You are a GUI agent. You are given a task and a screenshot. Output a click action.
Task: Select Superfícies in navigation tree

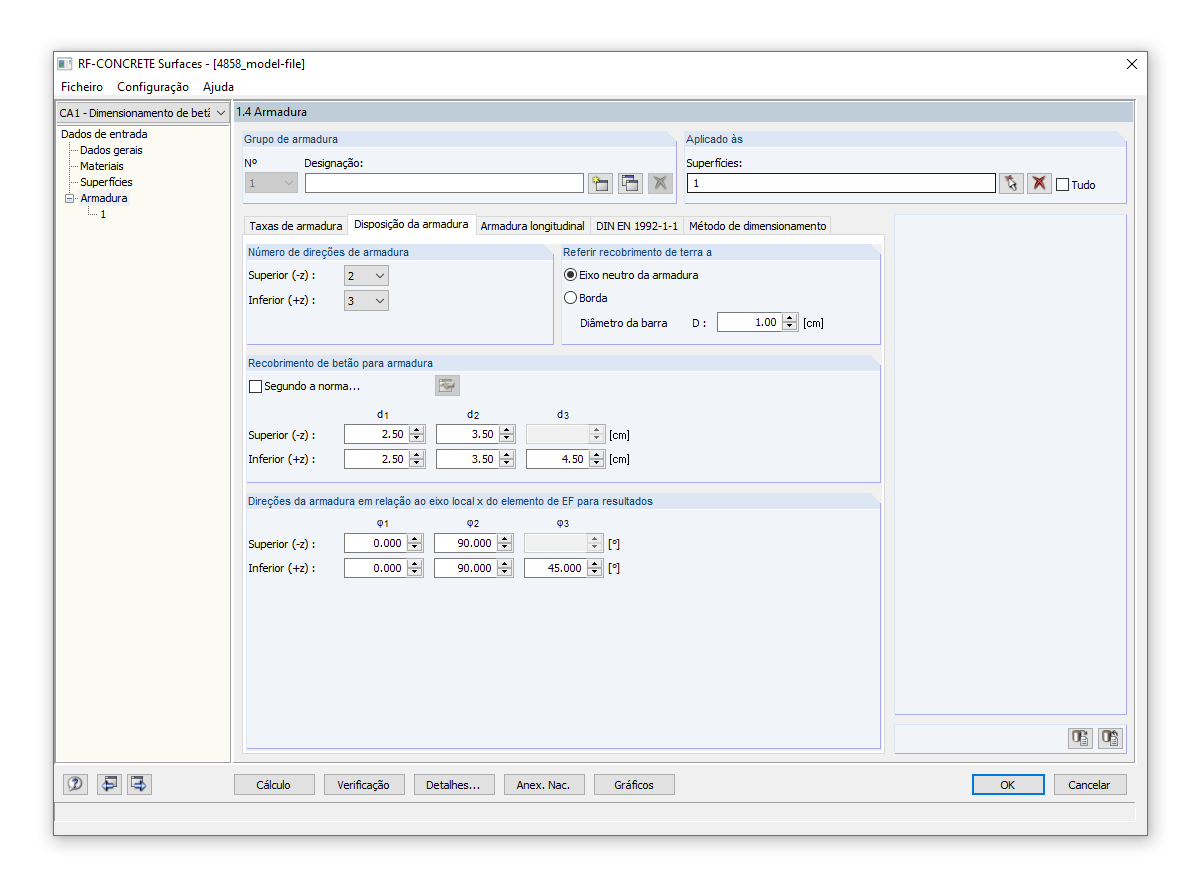tap(106, 182)
